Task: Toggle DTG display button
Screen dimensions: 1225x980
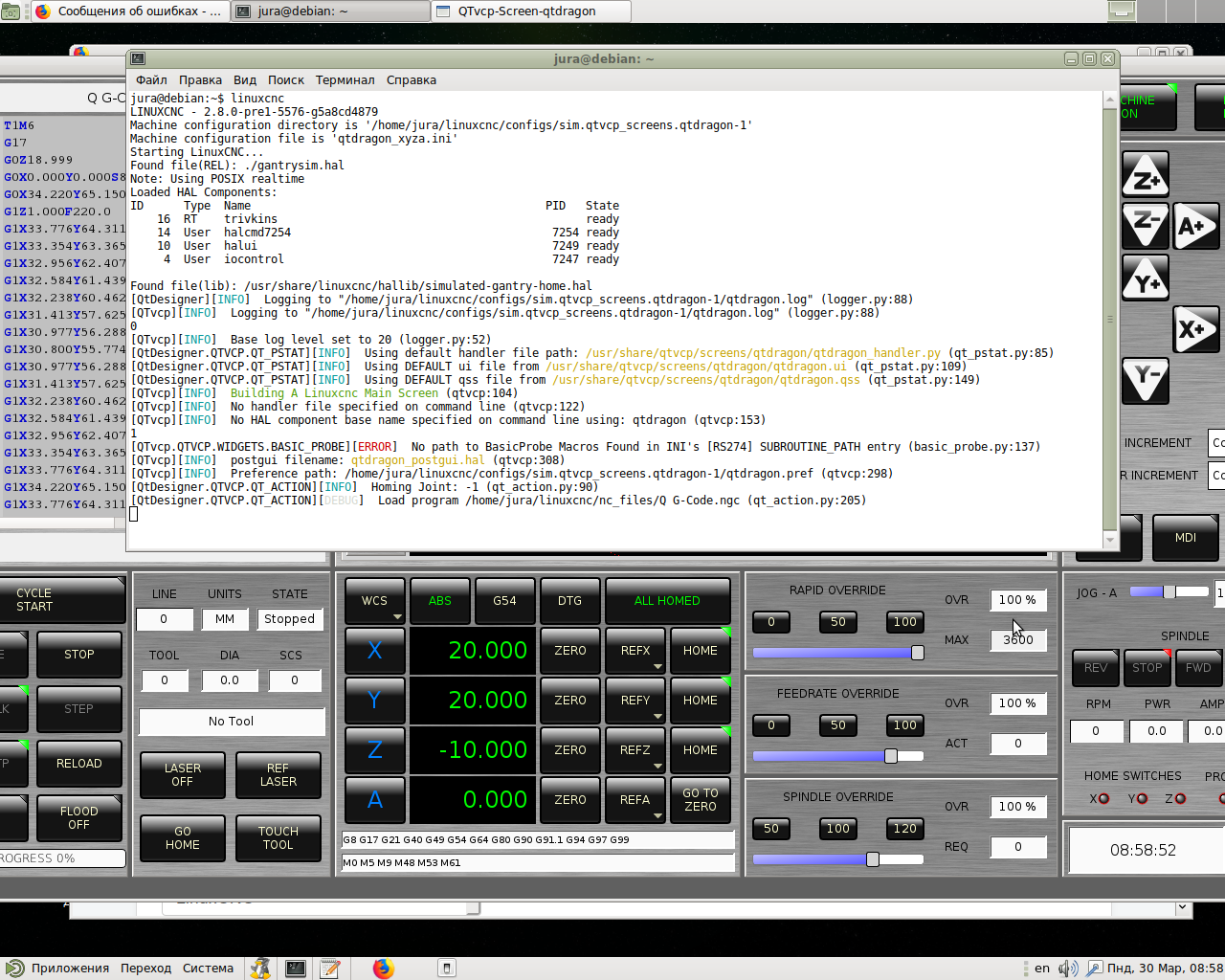Action: click(570, 601)
